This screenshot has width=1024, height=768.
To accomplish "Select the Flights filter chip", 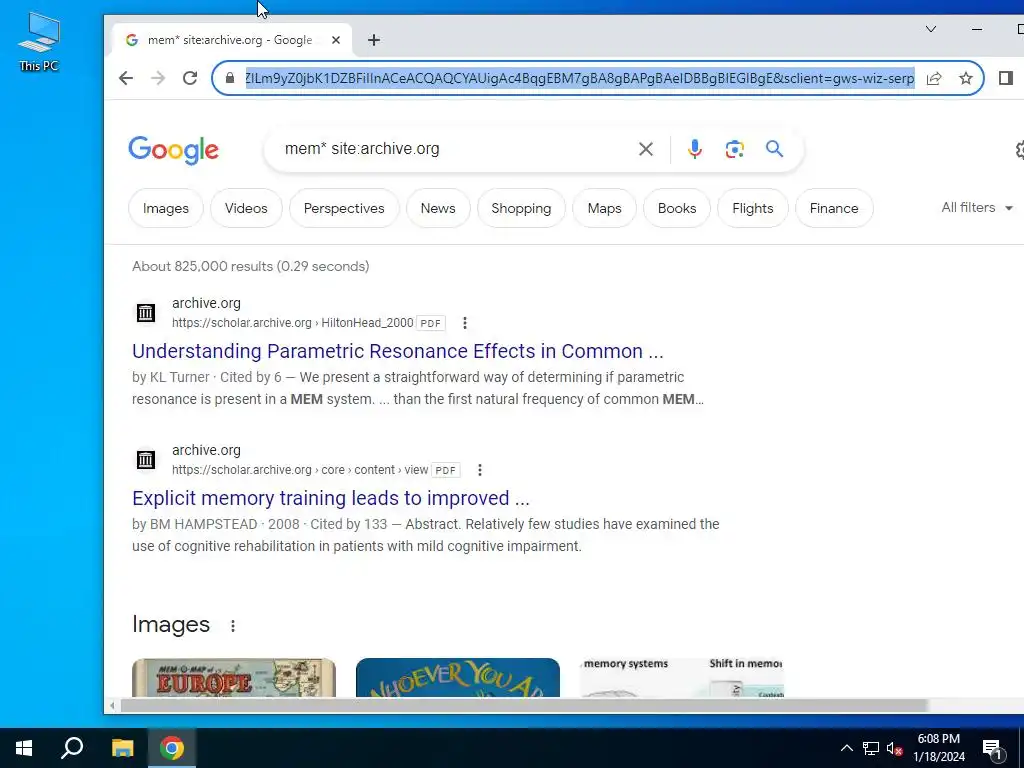I will (752, 208).
